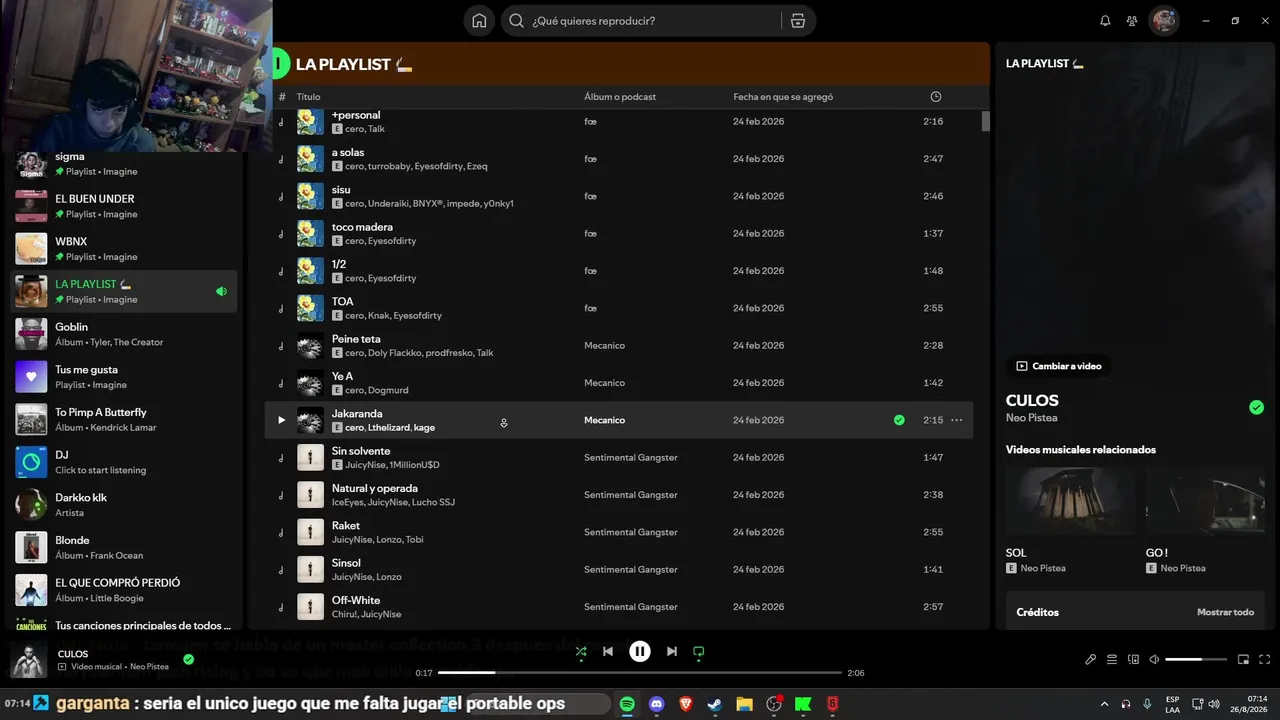Image resolution: width=1280 pixels, height=720 pixels.
Task: Seek on the song progress bar
Action: pos(640,673)
